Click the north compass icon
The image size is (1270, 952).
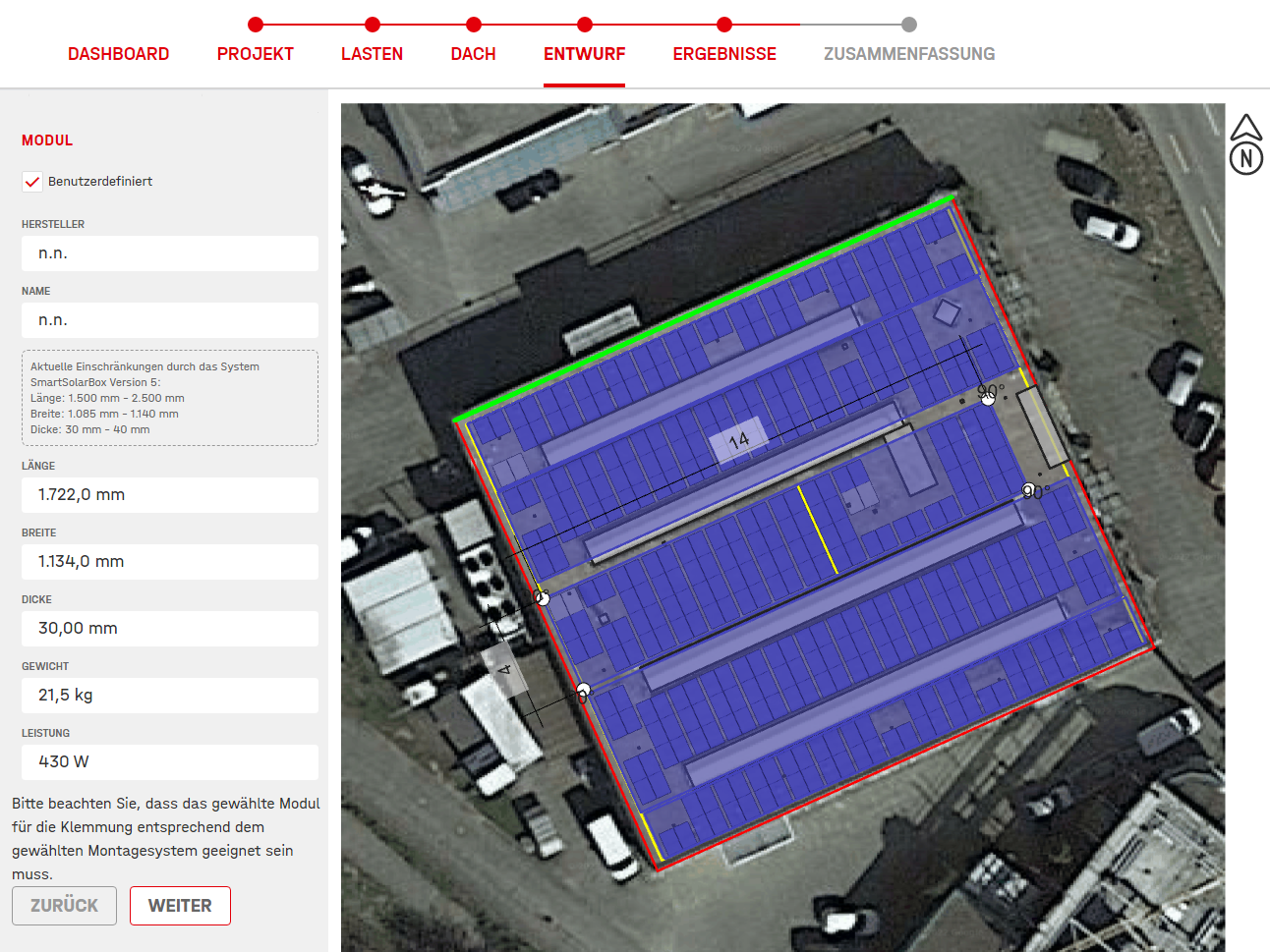(1245, 157)
